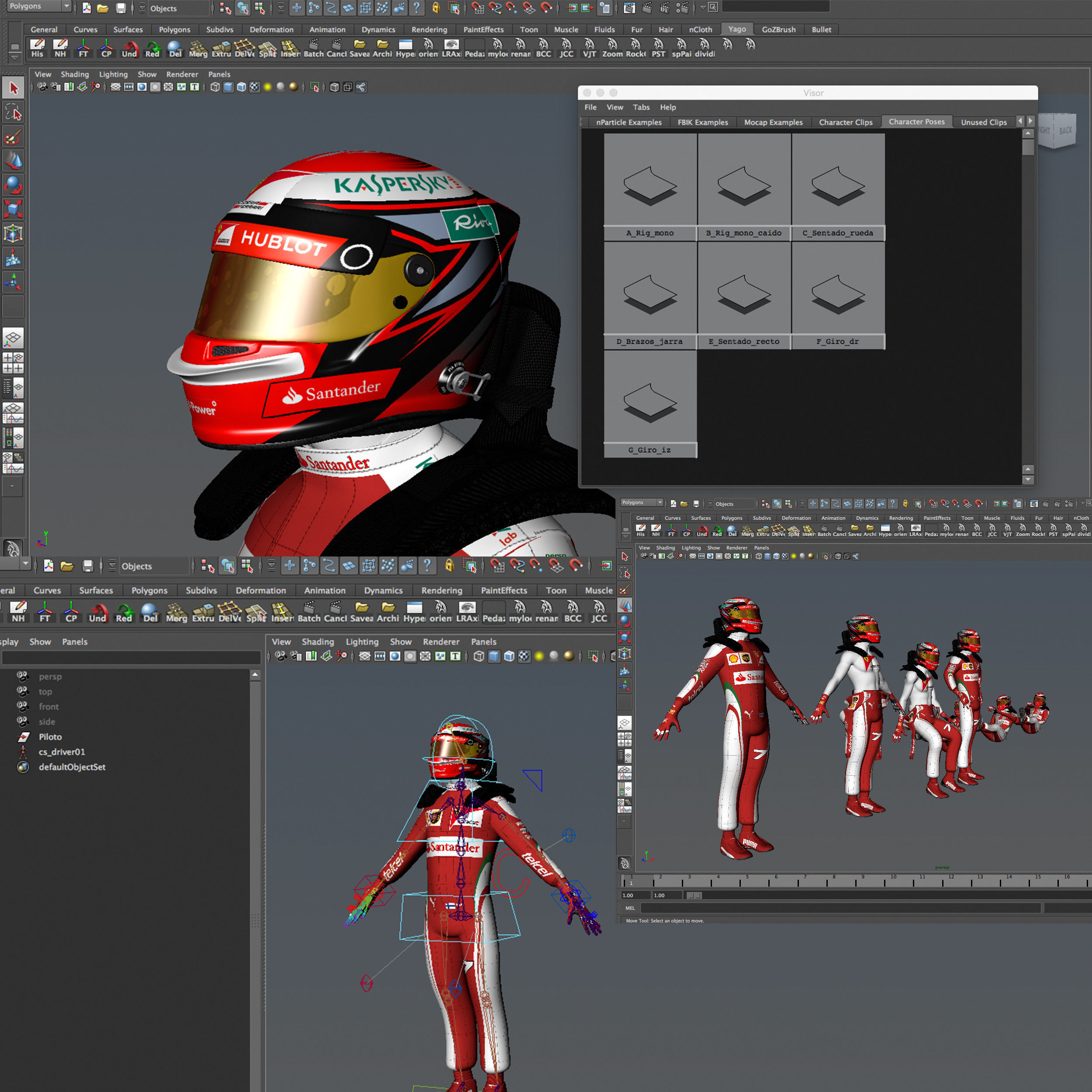Click the Extru shelf icon in the top window
The height and width of the screenshot is (1092, 1092).
point(221,48)
